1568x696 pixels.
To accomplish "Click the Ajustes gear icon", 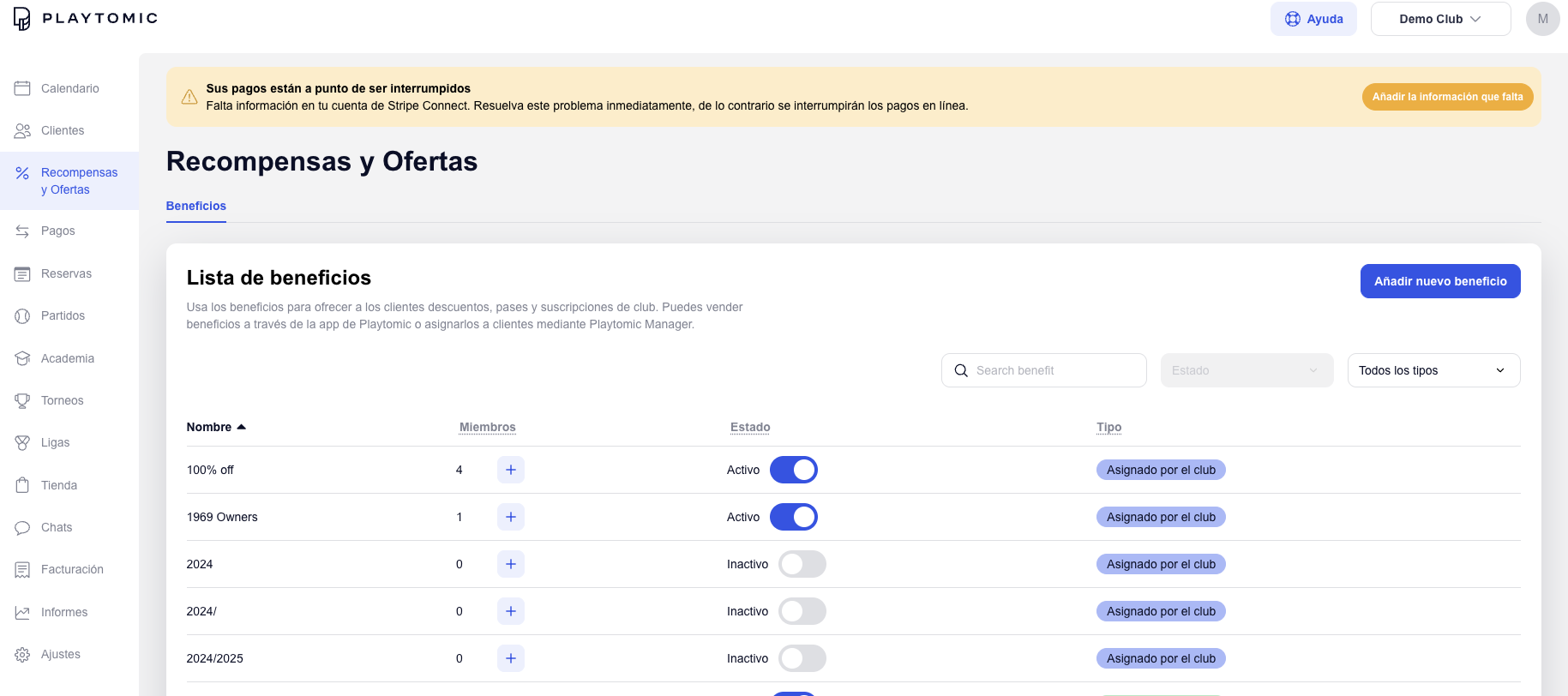I will pyautogui.click(x=22, y=654).
